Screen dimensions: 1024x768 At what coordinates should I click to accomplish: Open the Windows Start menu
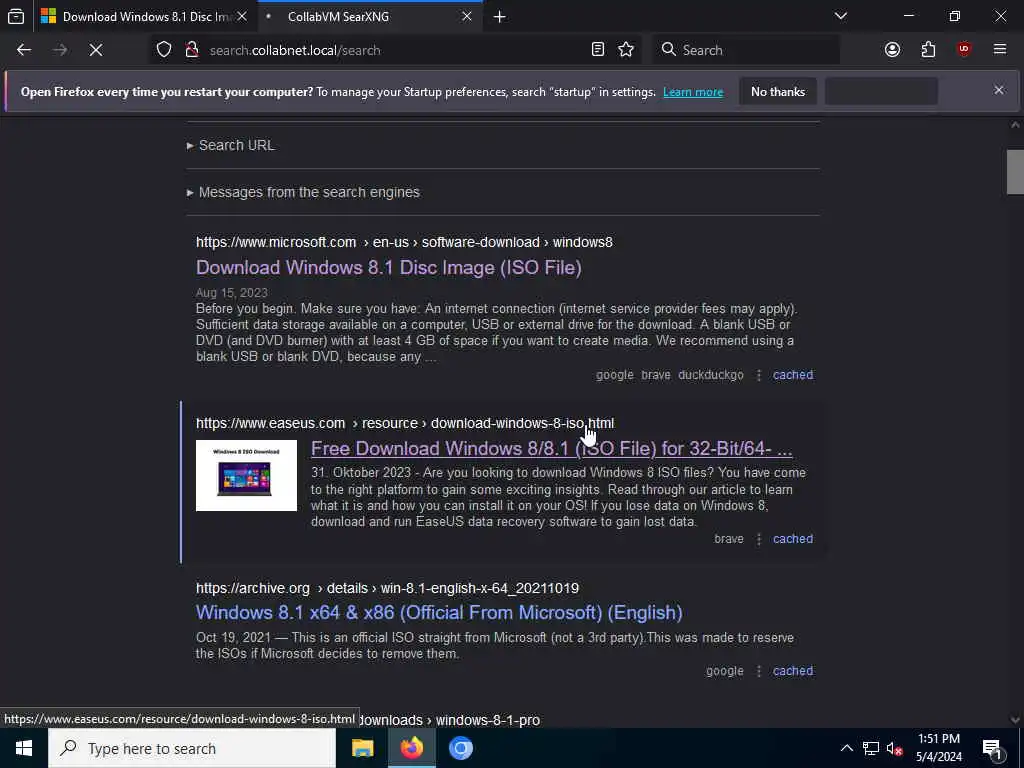24,748
